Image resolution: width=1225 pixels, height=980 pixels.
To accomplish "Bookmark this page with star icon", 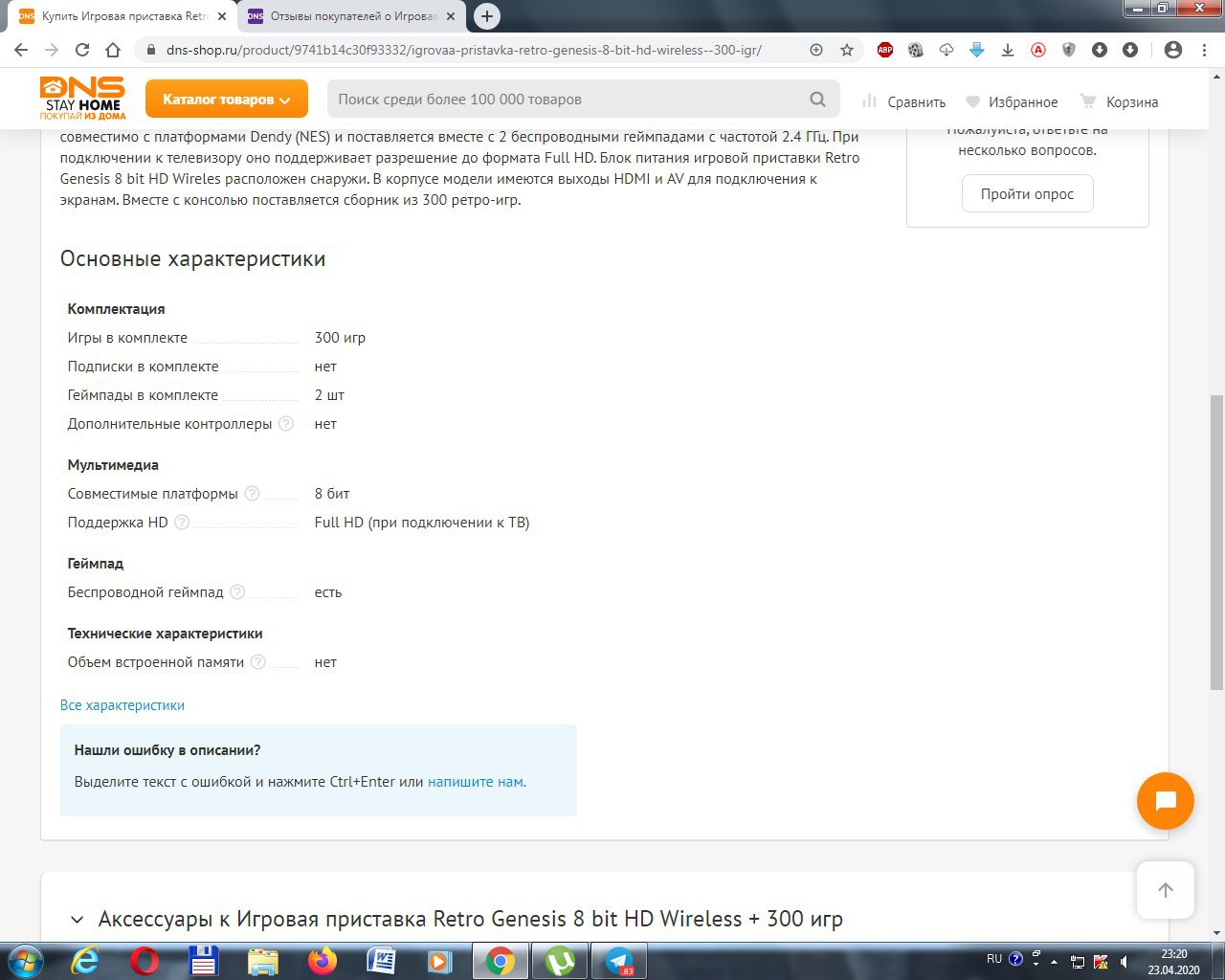I will tap(847, 50).
